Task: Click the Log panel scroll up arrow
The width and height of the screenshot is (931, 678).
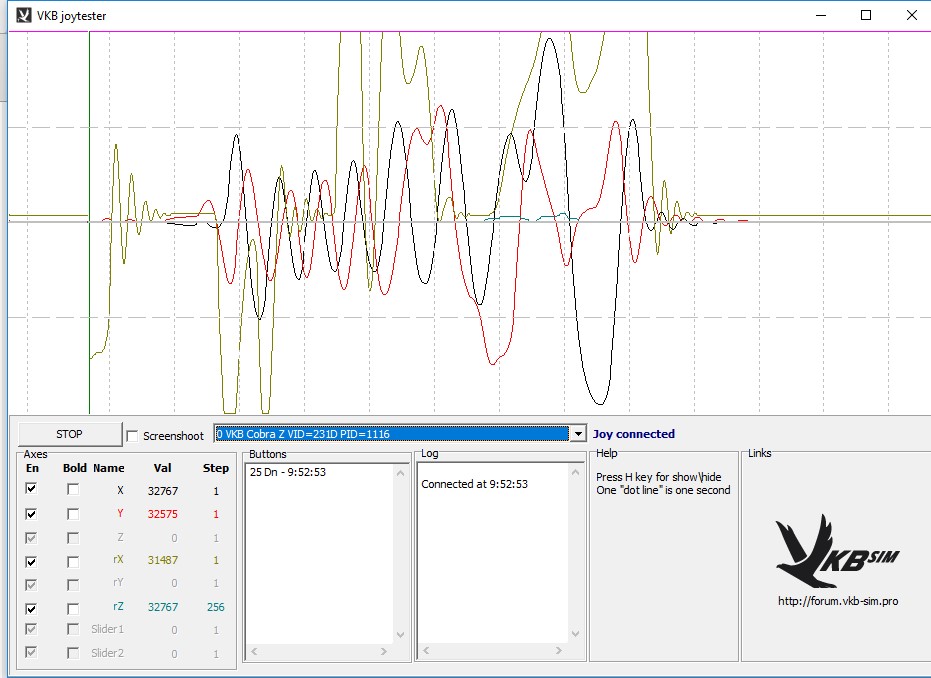Action: (575, 472)
